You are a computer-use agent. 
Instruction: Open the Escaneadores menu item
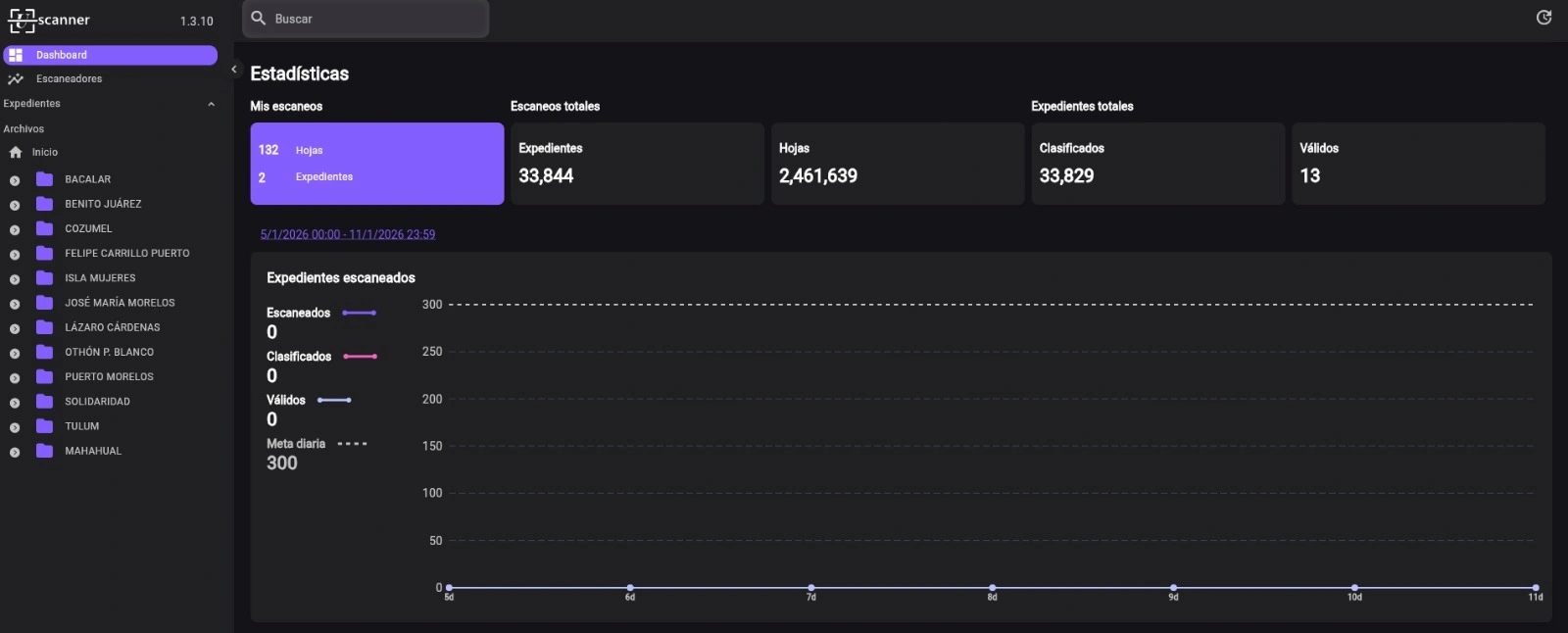click(69, 79)
